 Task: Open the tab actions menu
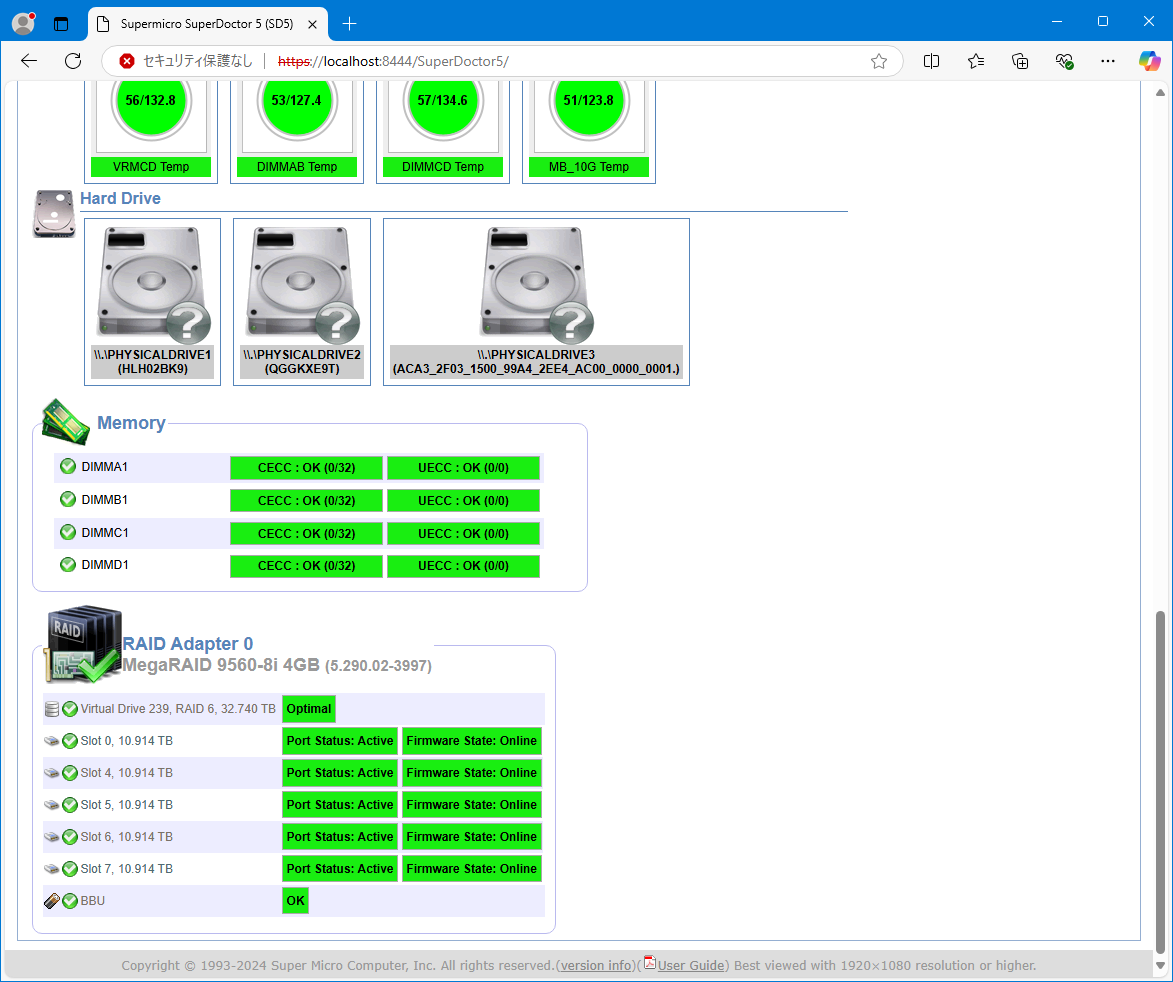(61, 24)
